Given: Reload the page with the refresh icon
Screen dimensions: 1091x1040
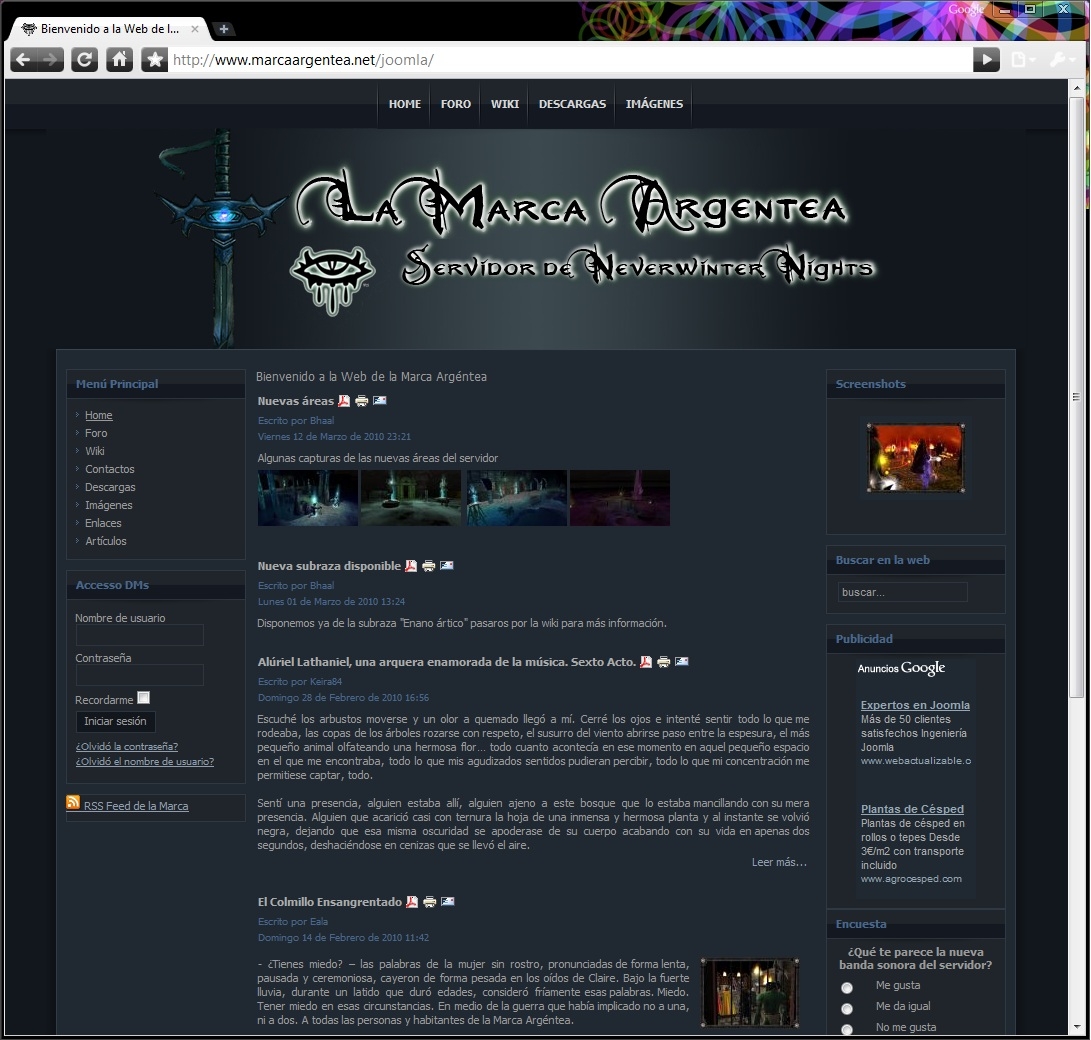Looking at the screenshot, I should point(85,60).
